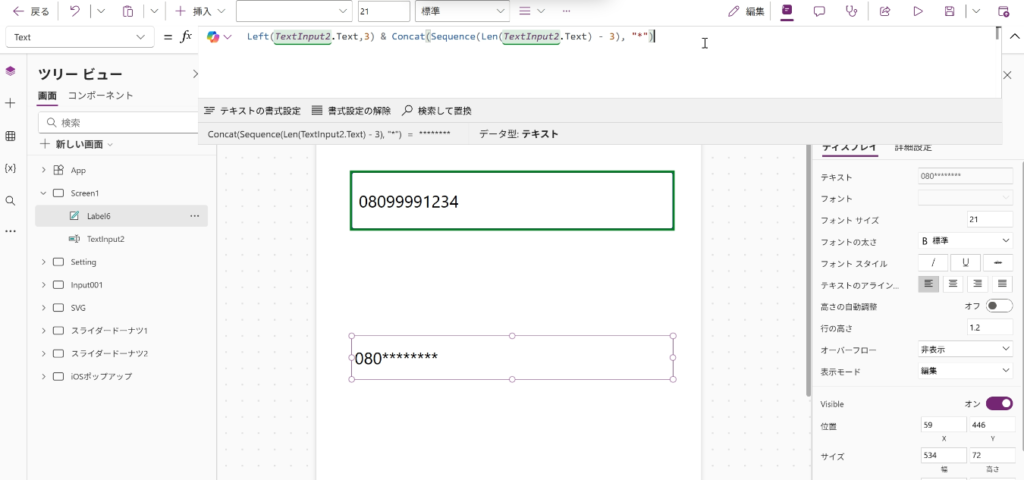The height and width of the screenshot is (480, 1024).
Task: Open the Copilot icon in the formula bar
Action: [213, 37]
